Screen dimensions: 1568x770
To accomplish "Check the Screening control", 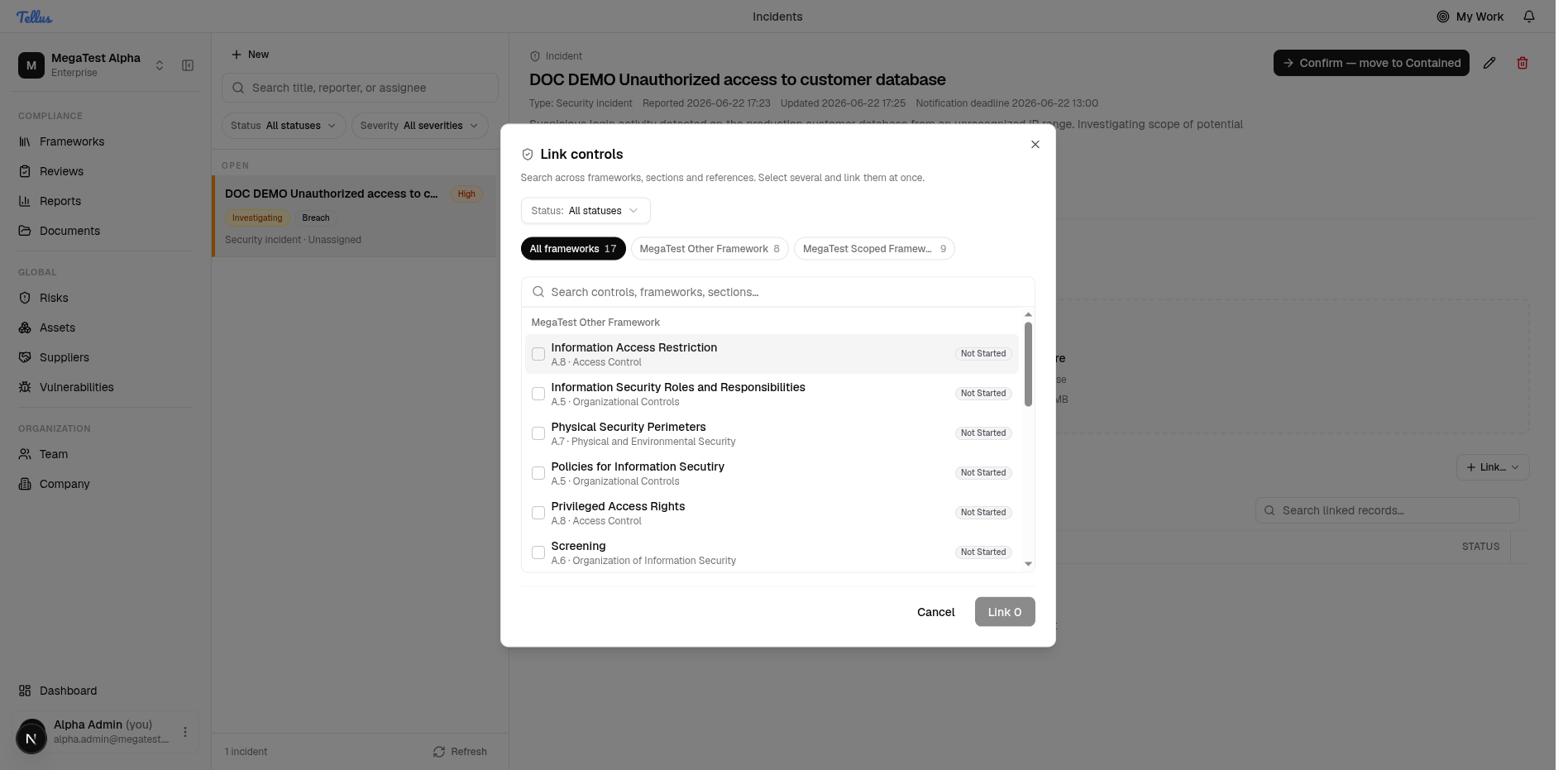I will [538, 552].
